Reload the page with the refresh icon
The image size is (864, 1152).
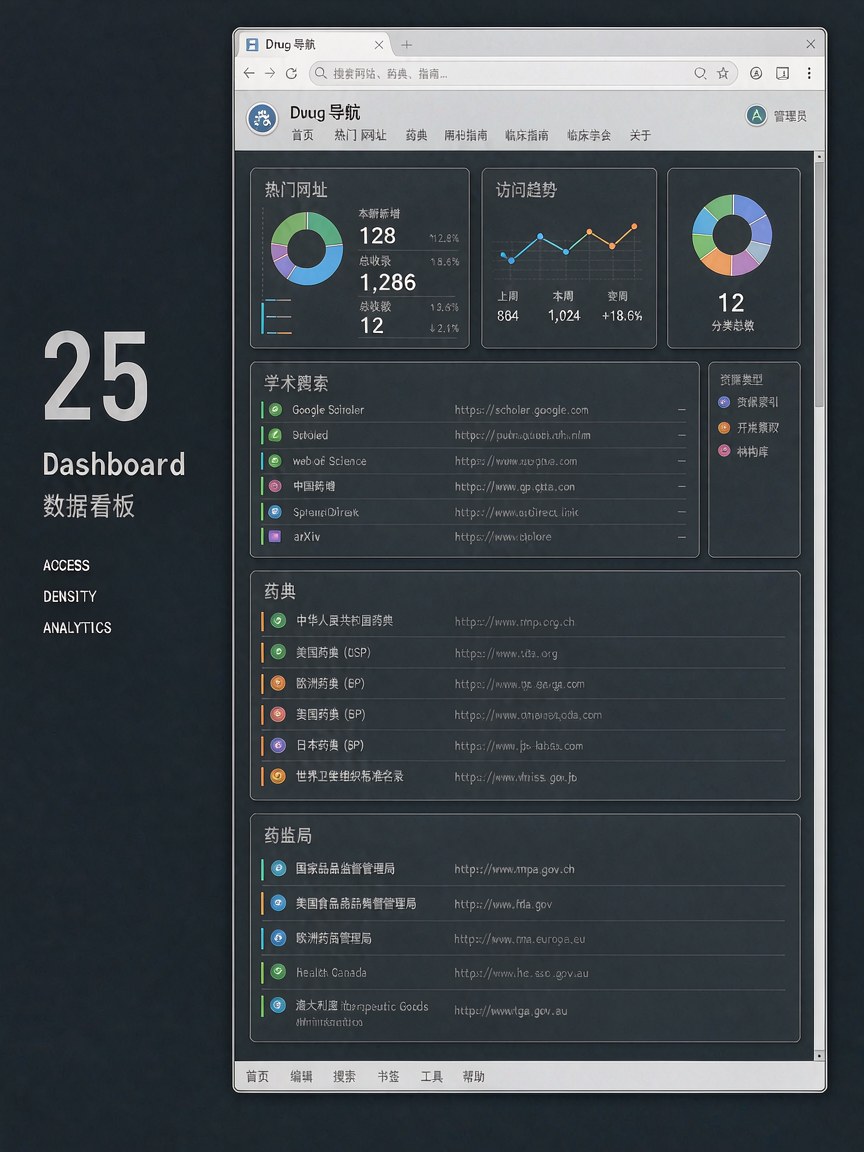tap(291, 73)
